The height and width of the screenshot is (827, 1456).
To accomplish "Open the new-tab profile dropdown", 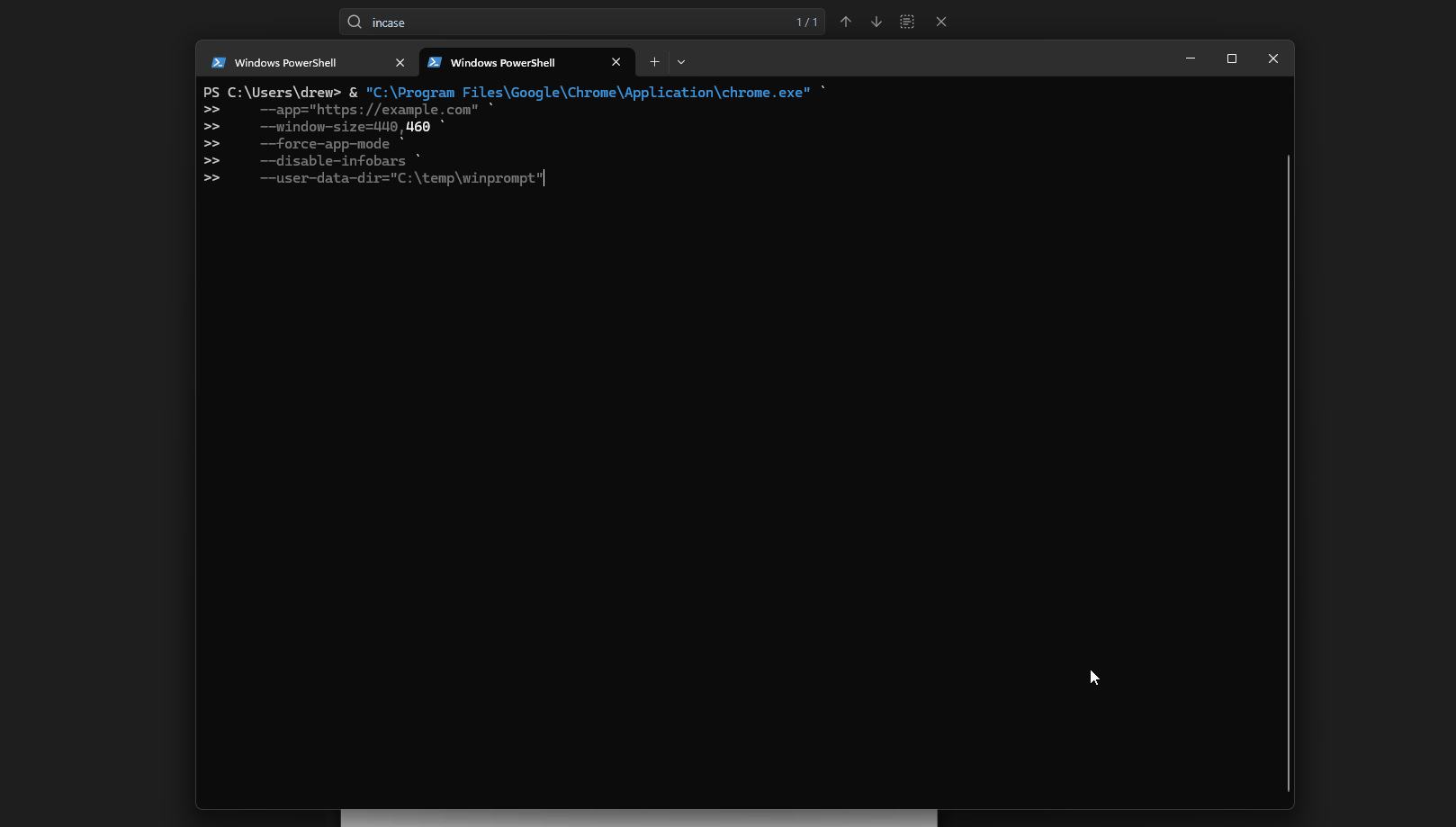I will point(681,62).
